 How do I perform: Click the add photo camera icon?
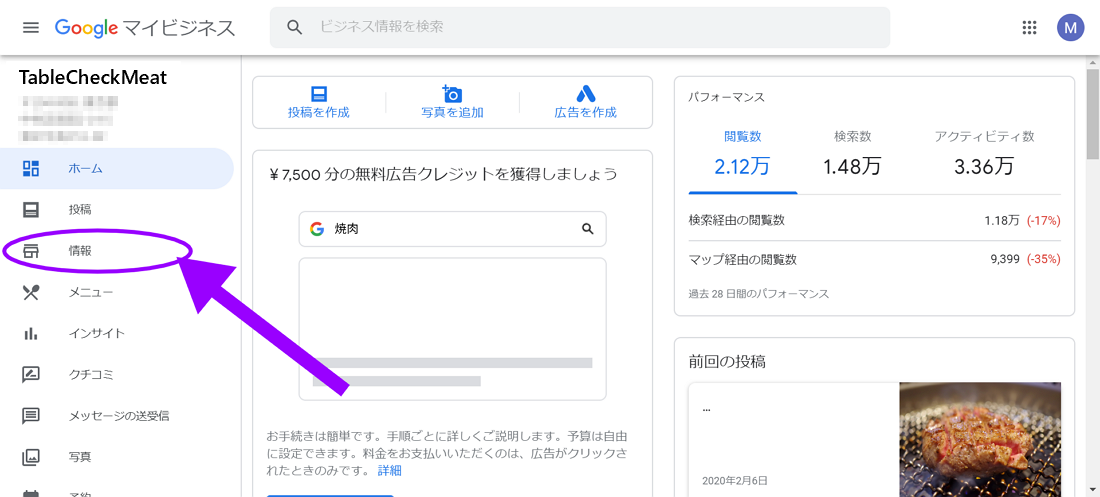click(x=452, y=94)
